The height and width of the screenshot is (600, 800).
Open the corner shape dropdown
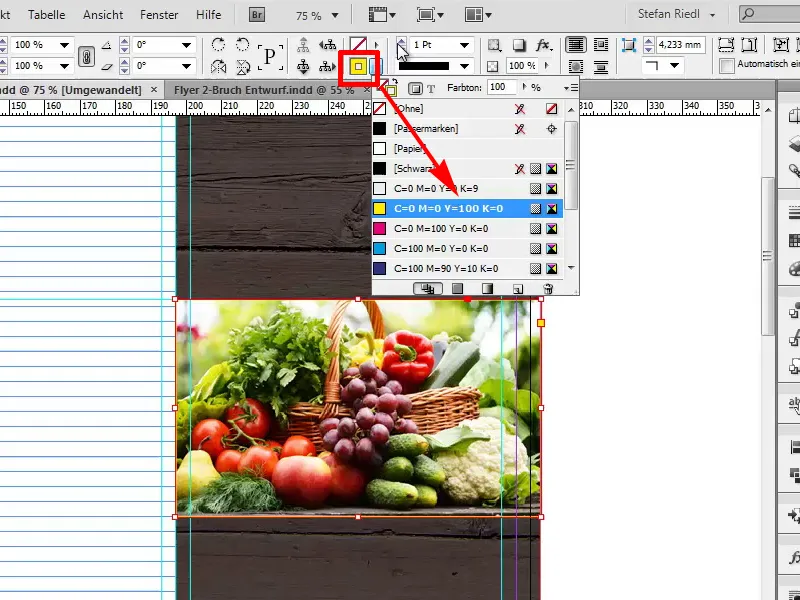coord(674,65)
